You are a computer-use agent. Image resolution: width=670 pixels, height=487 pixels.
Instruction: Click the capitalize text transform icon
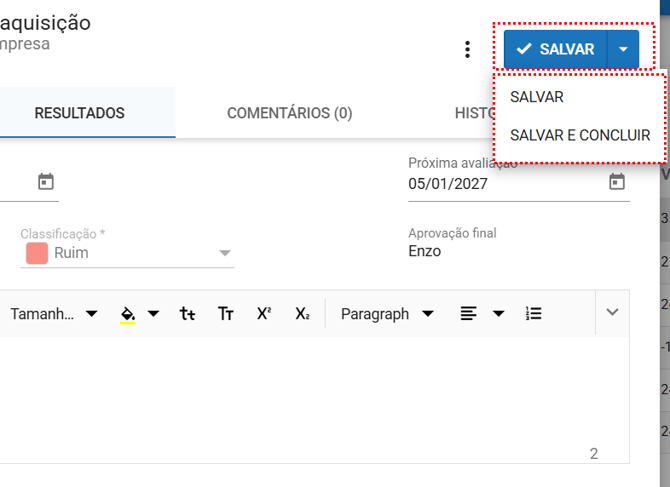tap(226, 314)
